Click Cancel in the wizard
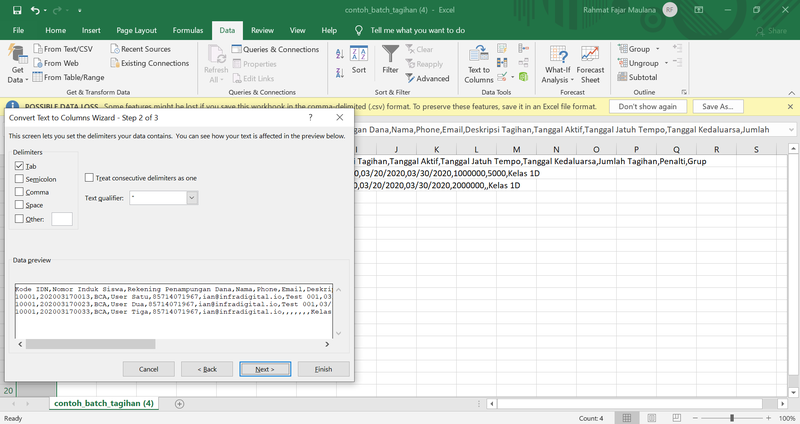The height and width of the screenshot is (424, 800). [x=148, y=369]
